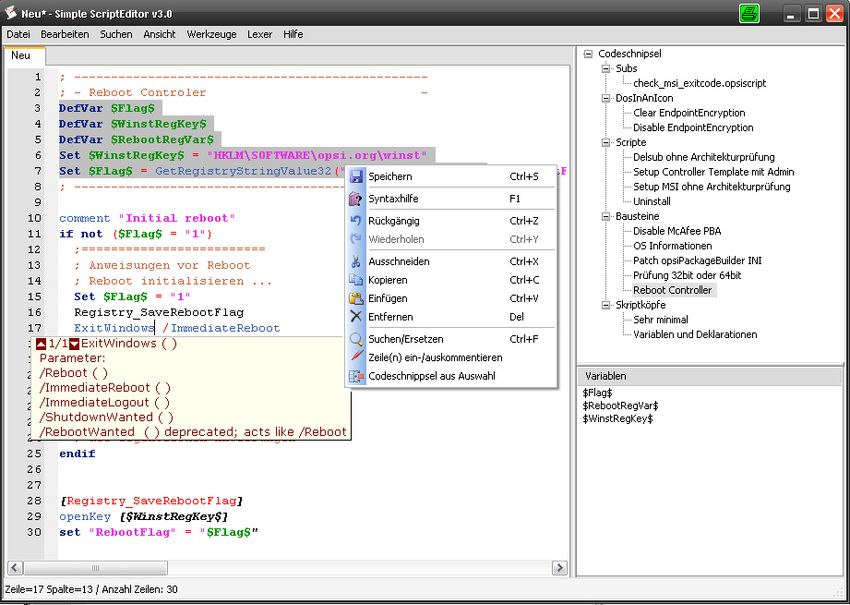Choose Ausschneiden in the context menu
The height and width of the screenshot is (605, 850).
pos(451,262)
